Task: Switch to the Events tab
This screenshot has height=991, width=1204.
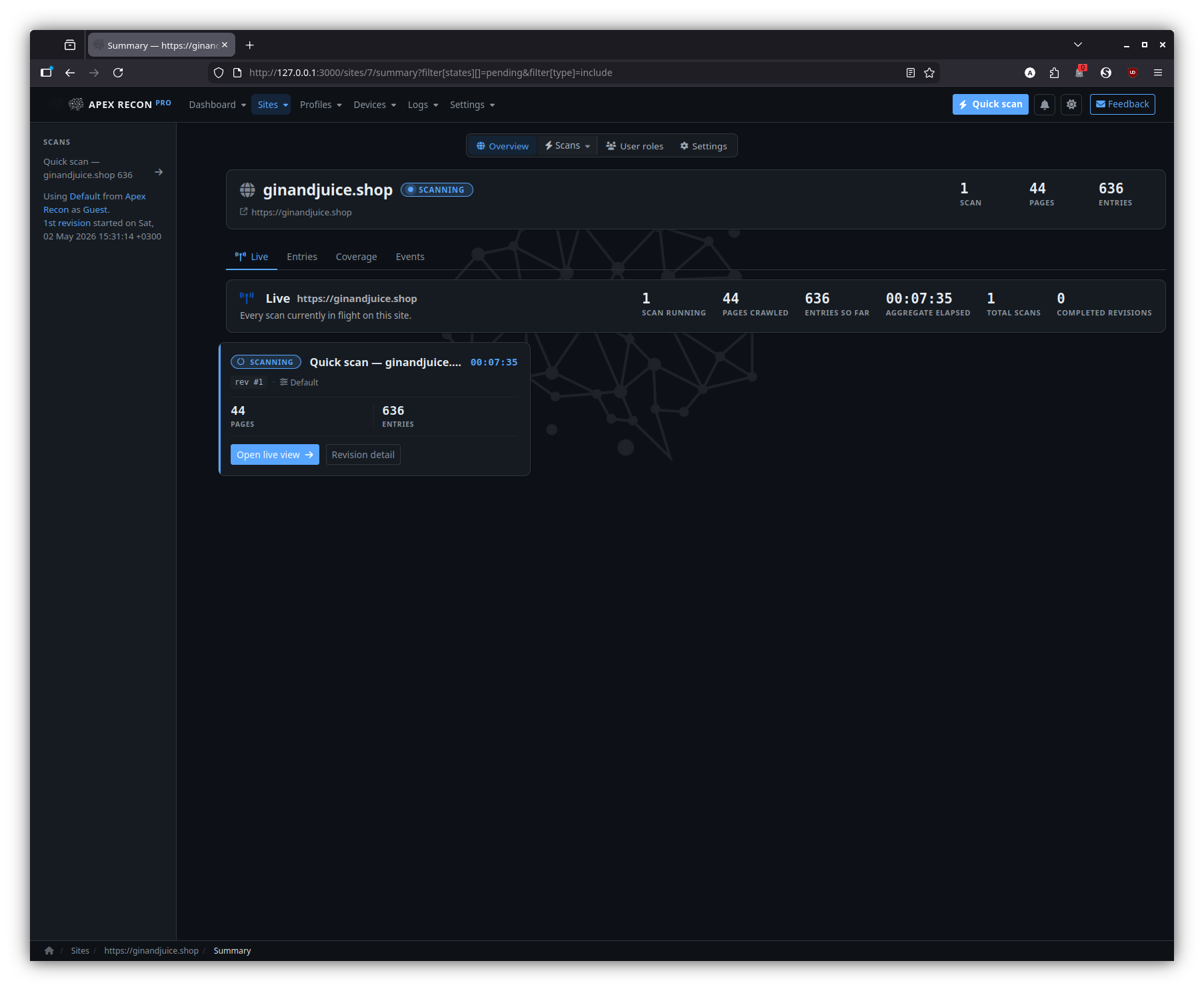Action: coord(410,257)
